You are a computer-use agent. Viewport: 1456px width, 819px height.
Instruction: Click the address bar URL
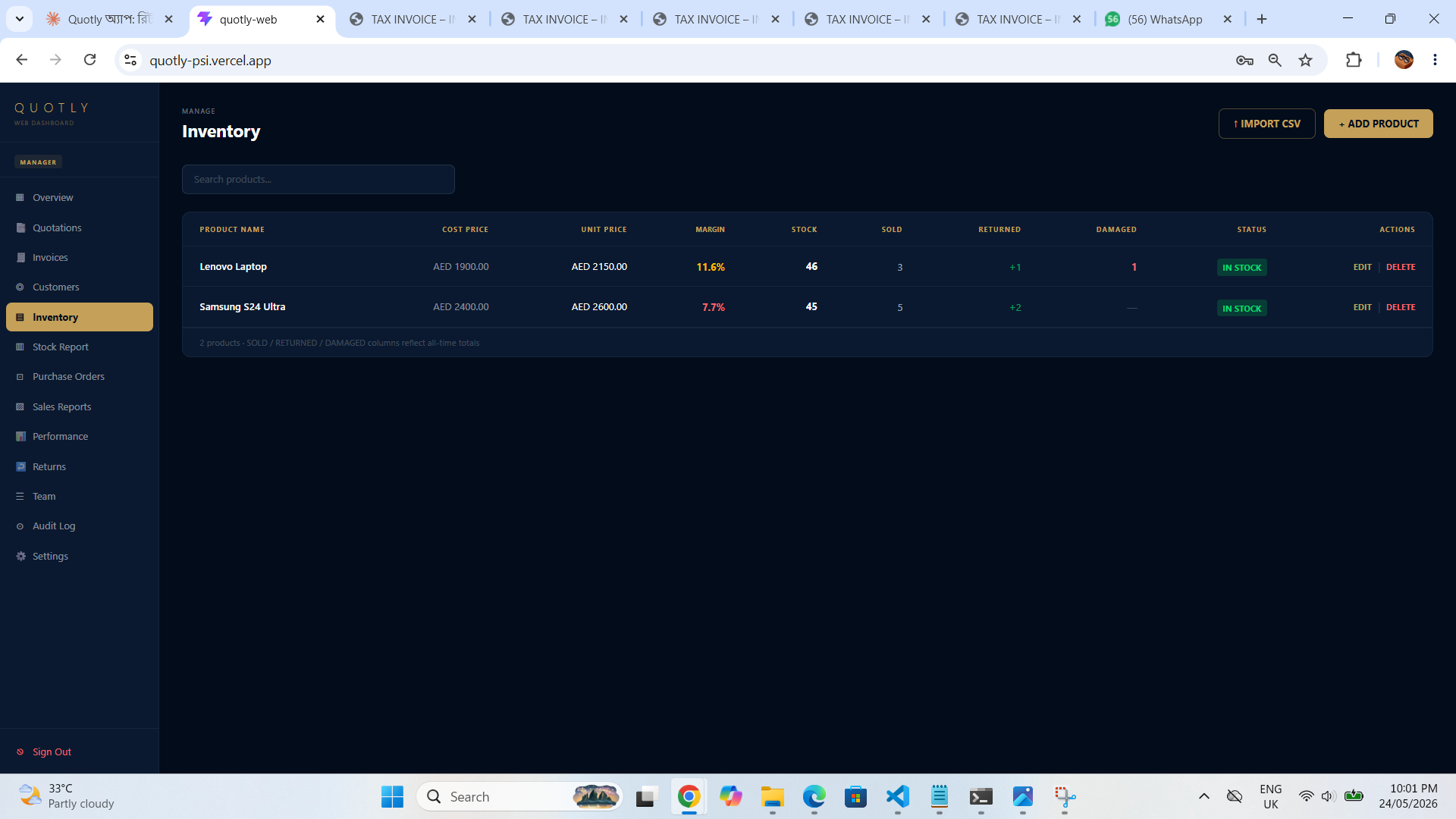210,60
